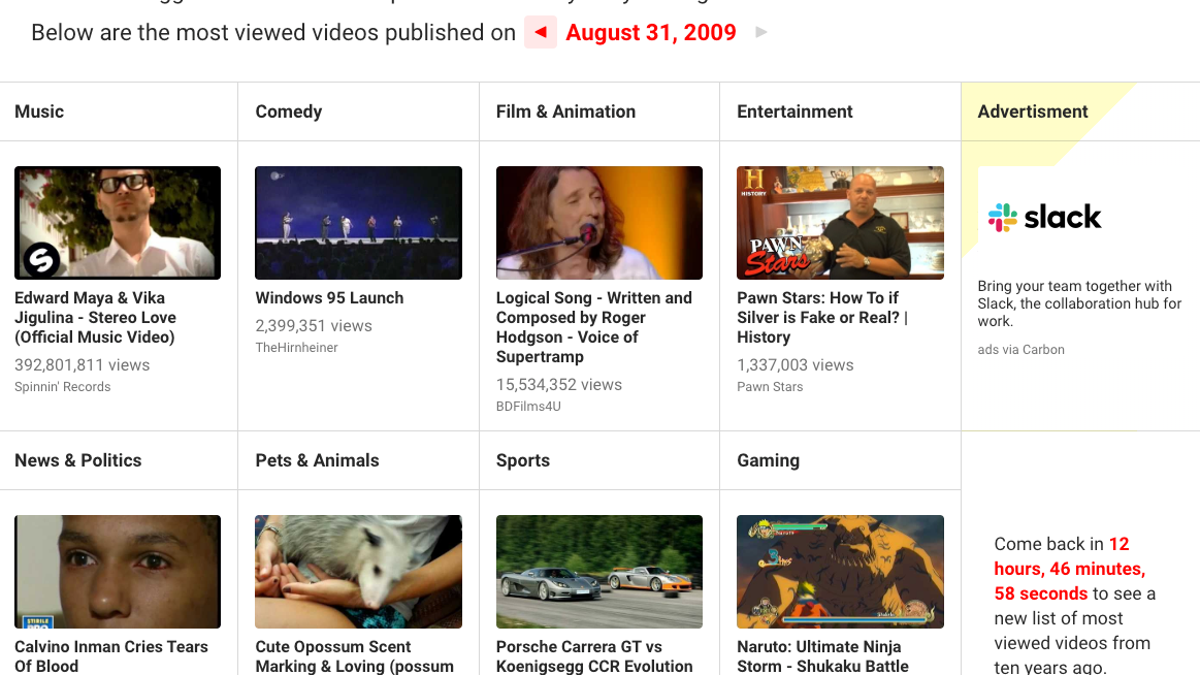Screen dimensions: 1200x675
Task: Open Pawn Stars silver video thumbnail
Action: click(x=840, y=222)
